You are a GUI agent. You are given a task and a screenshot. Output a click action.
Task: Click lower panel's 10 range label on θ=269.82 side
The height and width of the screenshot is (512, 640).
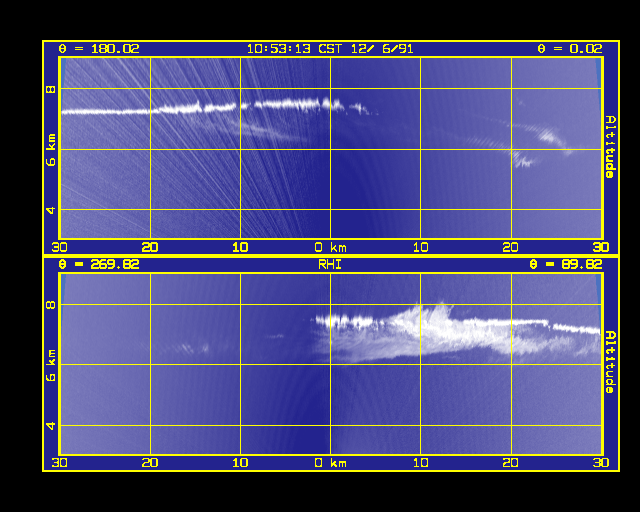(240, 463)
